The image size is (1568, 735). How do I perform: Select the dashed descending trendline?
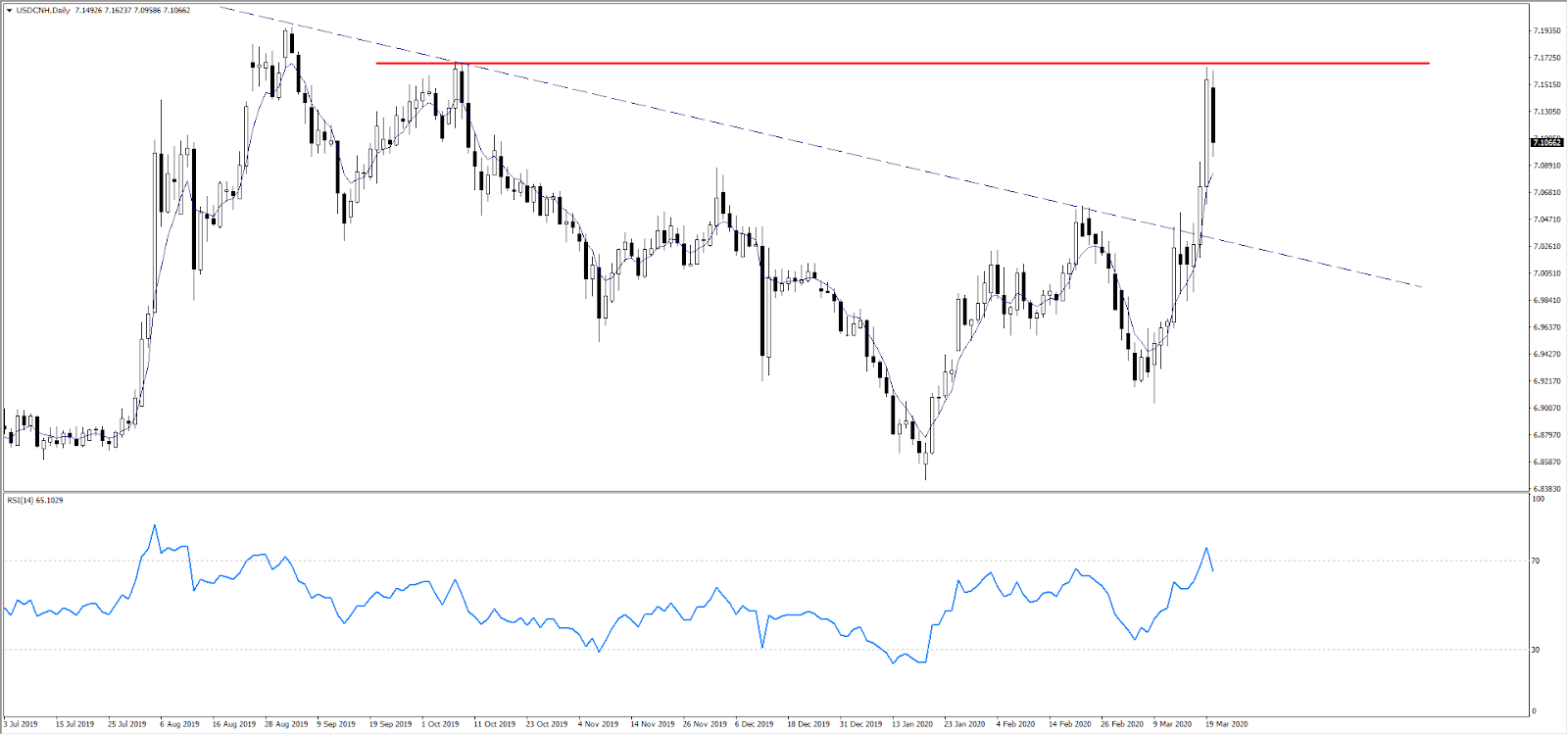coord(819,147)
